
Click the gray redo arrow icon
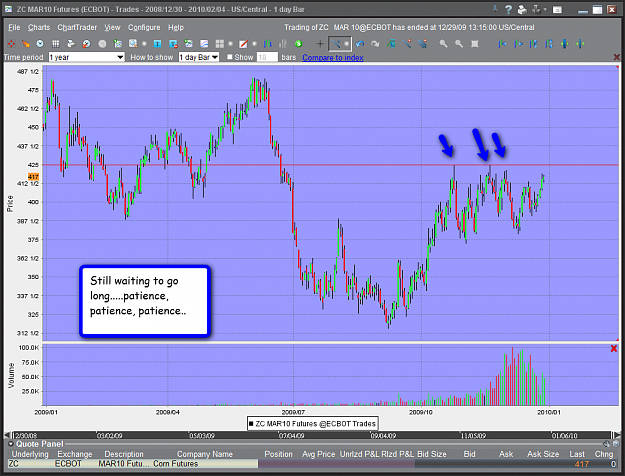click(x=375, y=44)
